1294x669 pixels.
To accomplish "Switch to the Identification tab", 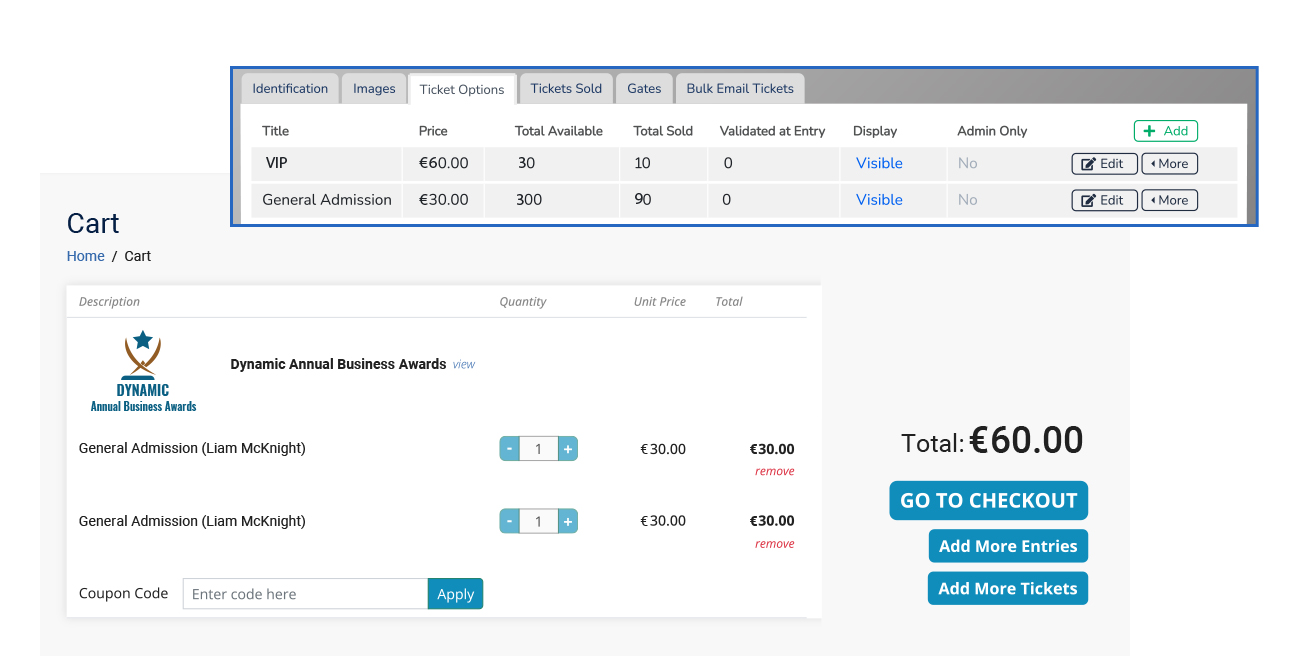I will pos(290,89).
